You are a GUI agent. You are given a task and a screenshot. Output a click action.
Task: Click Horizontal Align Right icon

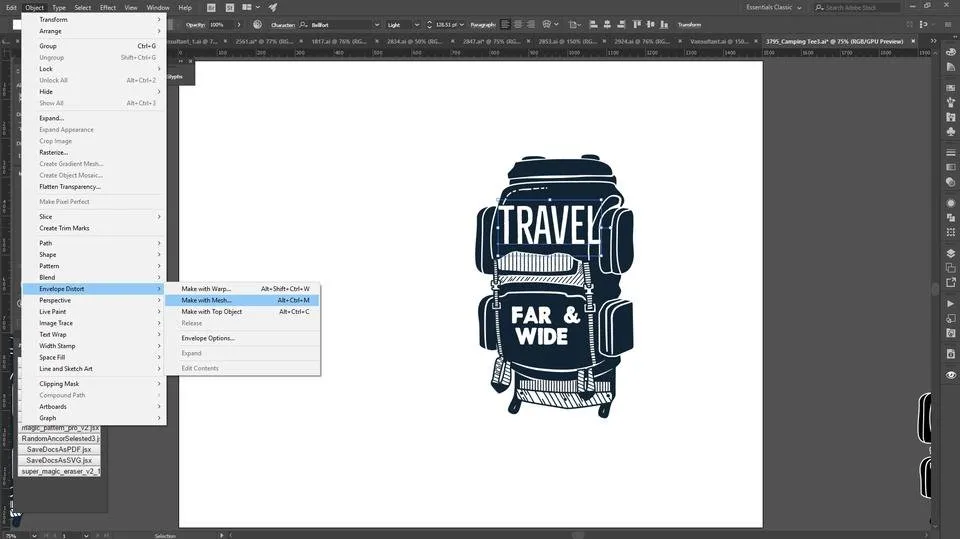point(621,24)
